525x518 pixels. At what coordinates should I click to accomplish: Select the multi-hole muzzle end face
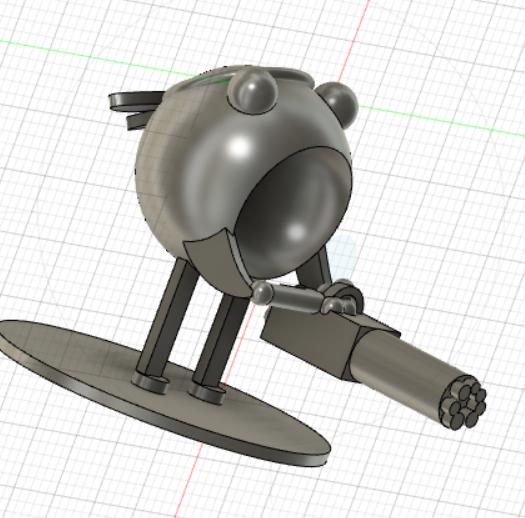tap(464, 403)
